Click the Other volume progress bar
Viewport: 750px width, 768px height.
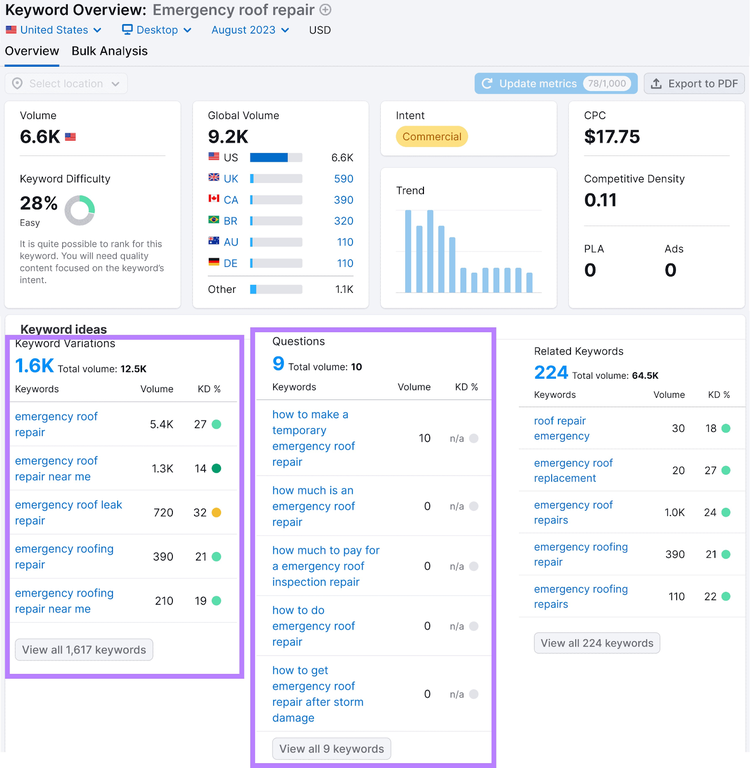(x=276, y=289)
